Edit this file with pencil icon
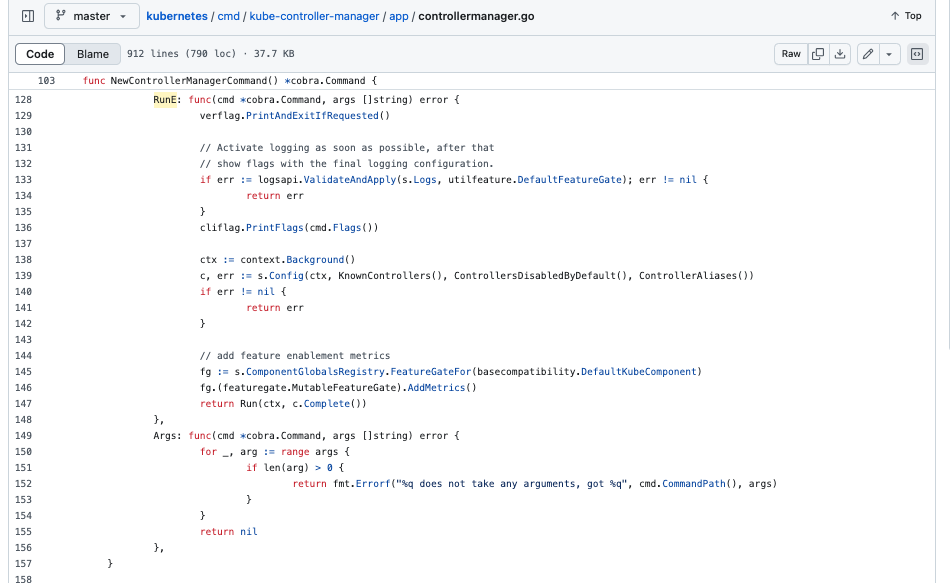 868,54
